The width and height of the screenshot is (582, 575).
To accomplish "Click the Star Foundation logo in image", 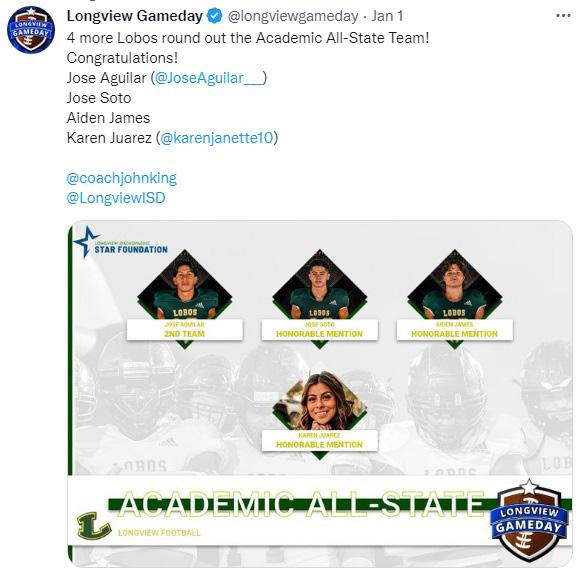I will click(121, 243).
